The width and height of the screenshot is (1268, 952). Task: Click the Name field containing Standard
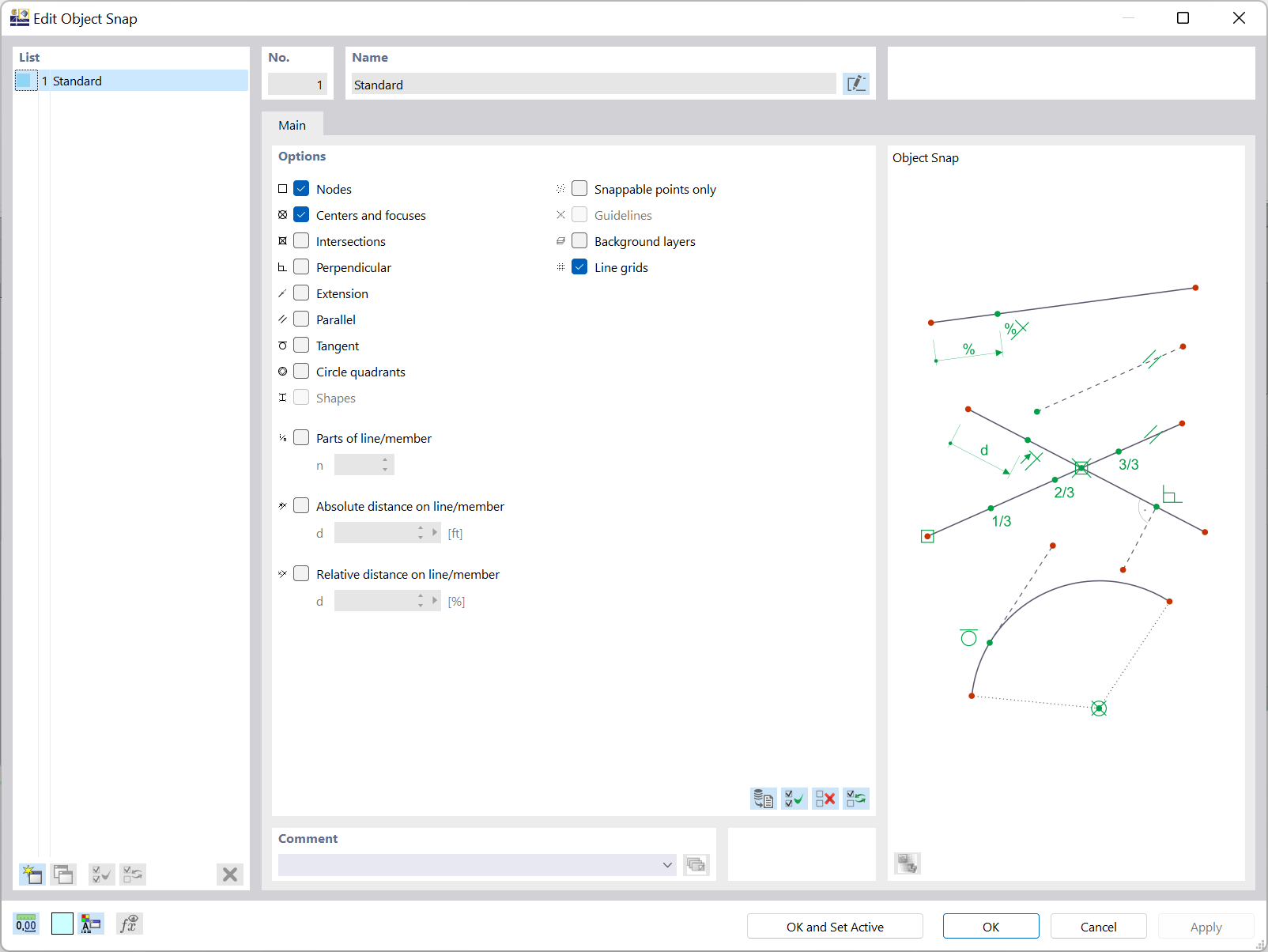[594, 85]
